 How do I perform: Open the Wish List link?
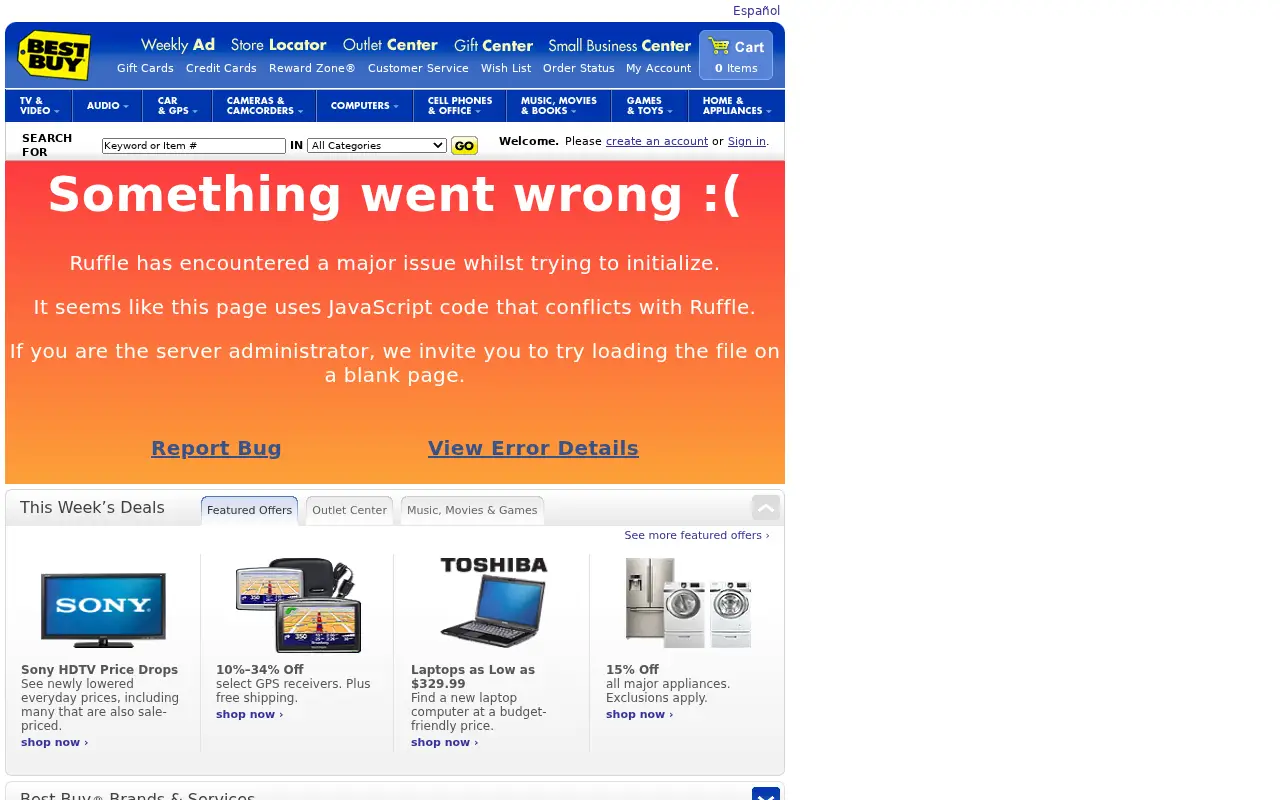[506, 68]
